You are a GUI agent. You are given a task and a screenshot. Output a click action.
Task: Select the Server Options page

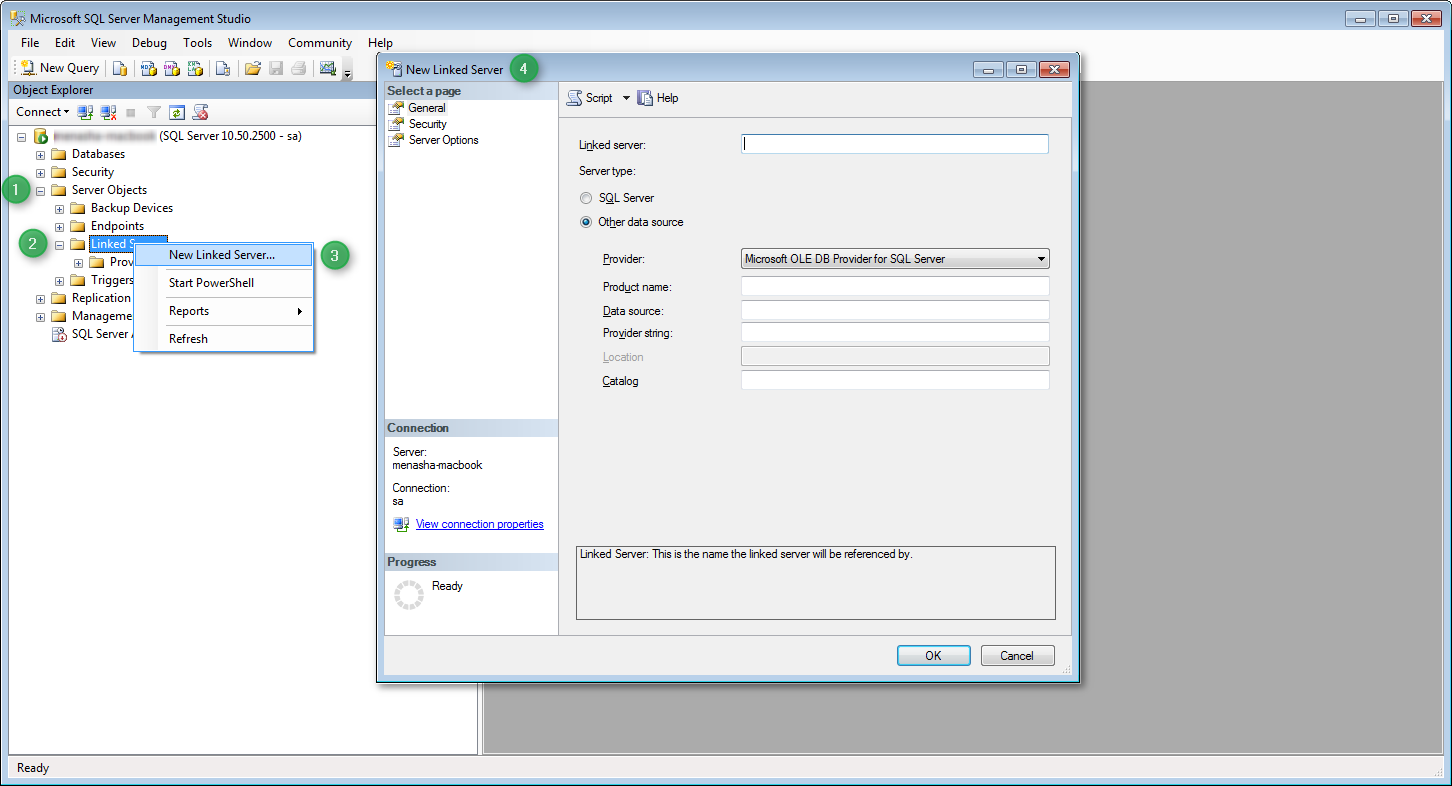pyautogui.click(x=443, y=140)
